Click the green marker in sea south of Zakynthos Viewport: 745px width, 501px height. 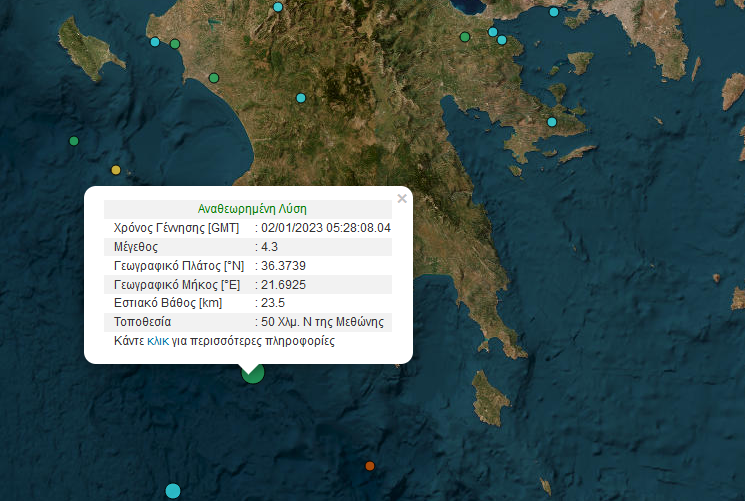(x=73, y=141)
